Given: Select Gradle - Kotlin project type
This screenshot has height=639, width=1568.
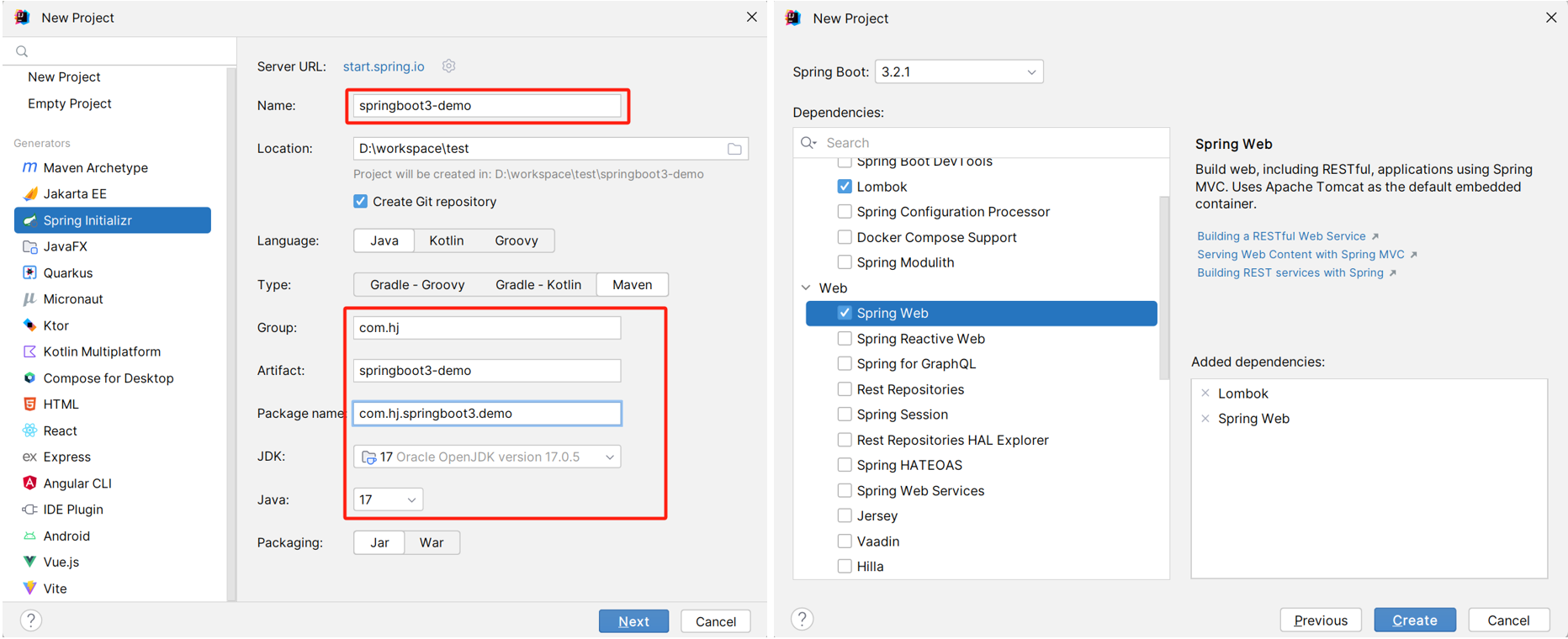Looking at the screenshot, I should coord(538,284).
